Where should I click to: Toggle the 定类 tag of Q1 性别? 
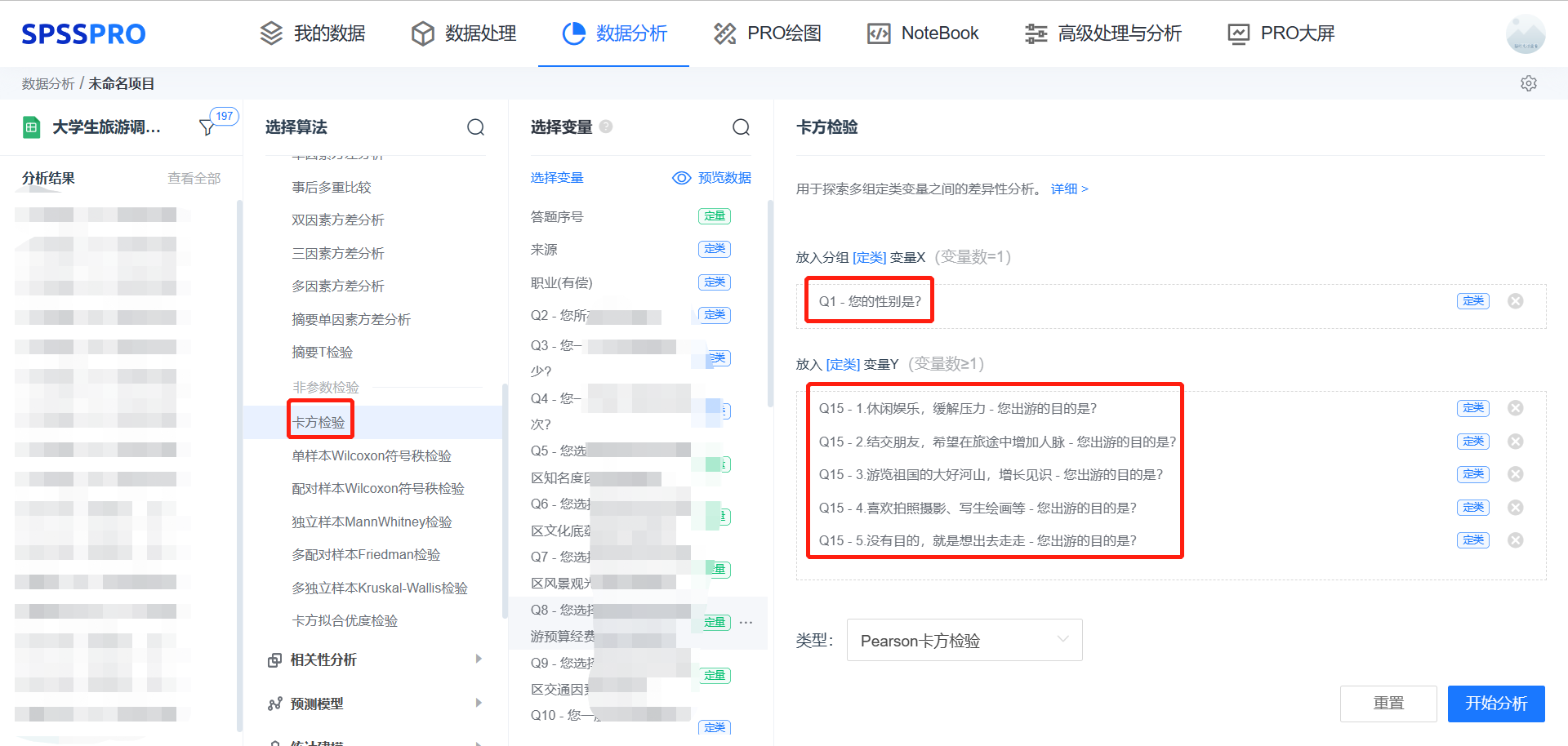coord(1473,301)
